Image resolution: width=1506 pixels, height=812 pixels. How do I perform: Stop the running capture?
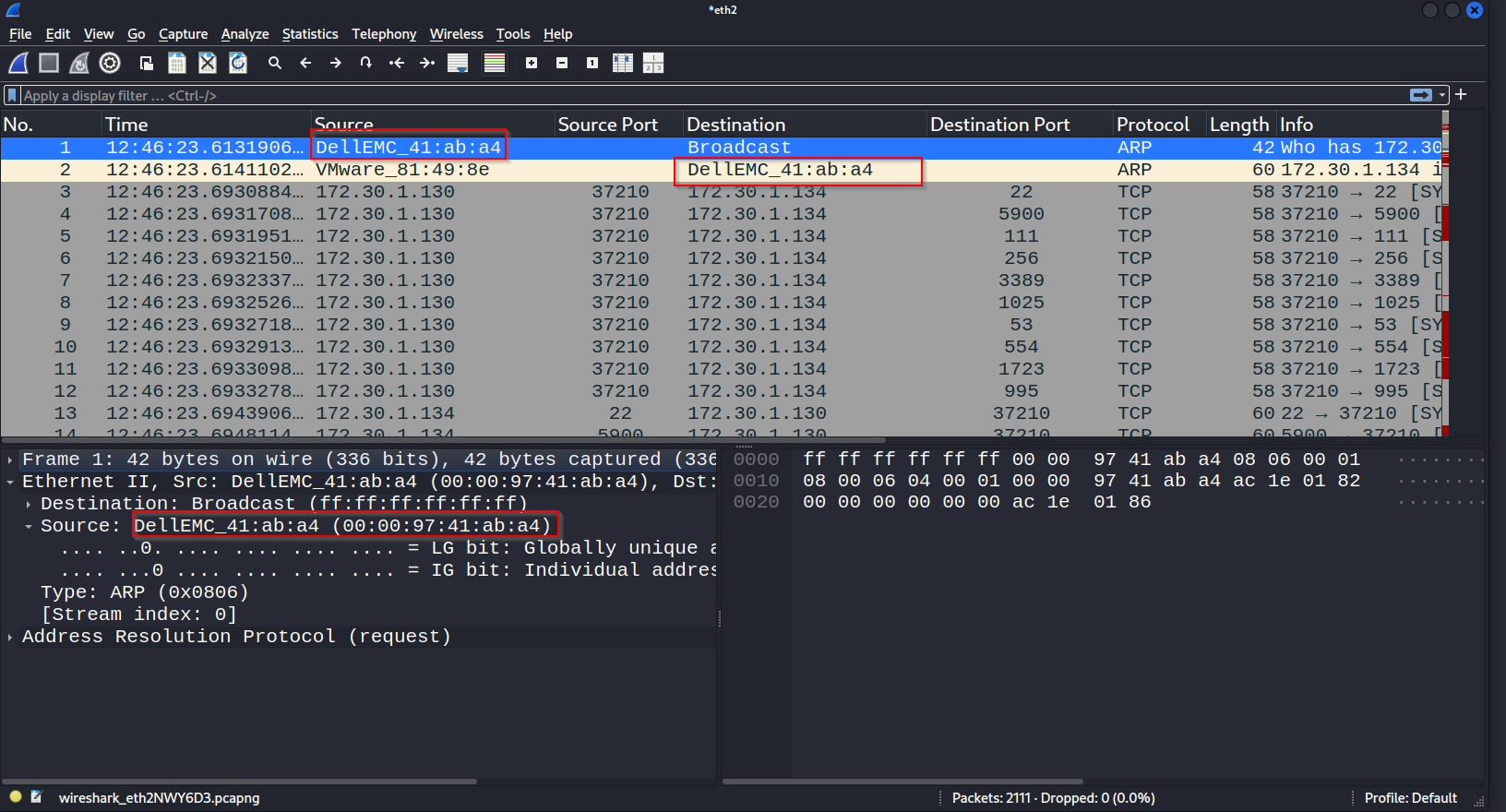(x=49, y=63)
